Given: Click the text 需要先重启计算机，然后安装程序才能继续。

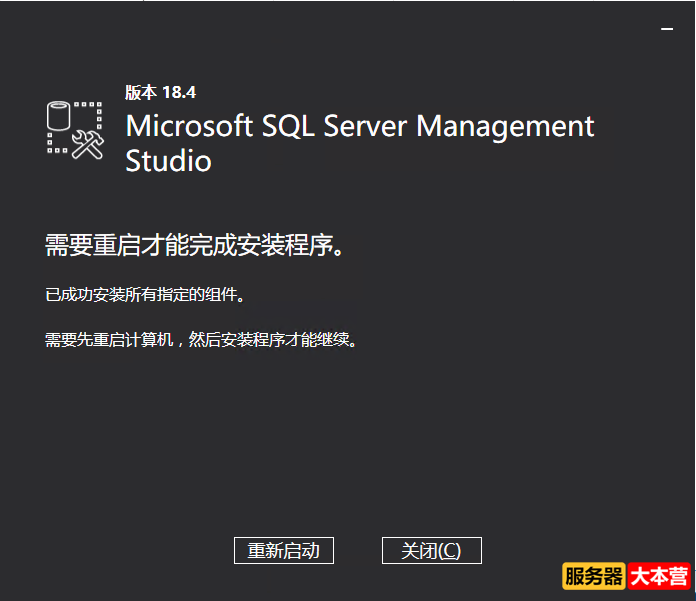Looking at the screenshot, I should click(x=201, y=340).
